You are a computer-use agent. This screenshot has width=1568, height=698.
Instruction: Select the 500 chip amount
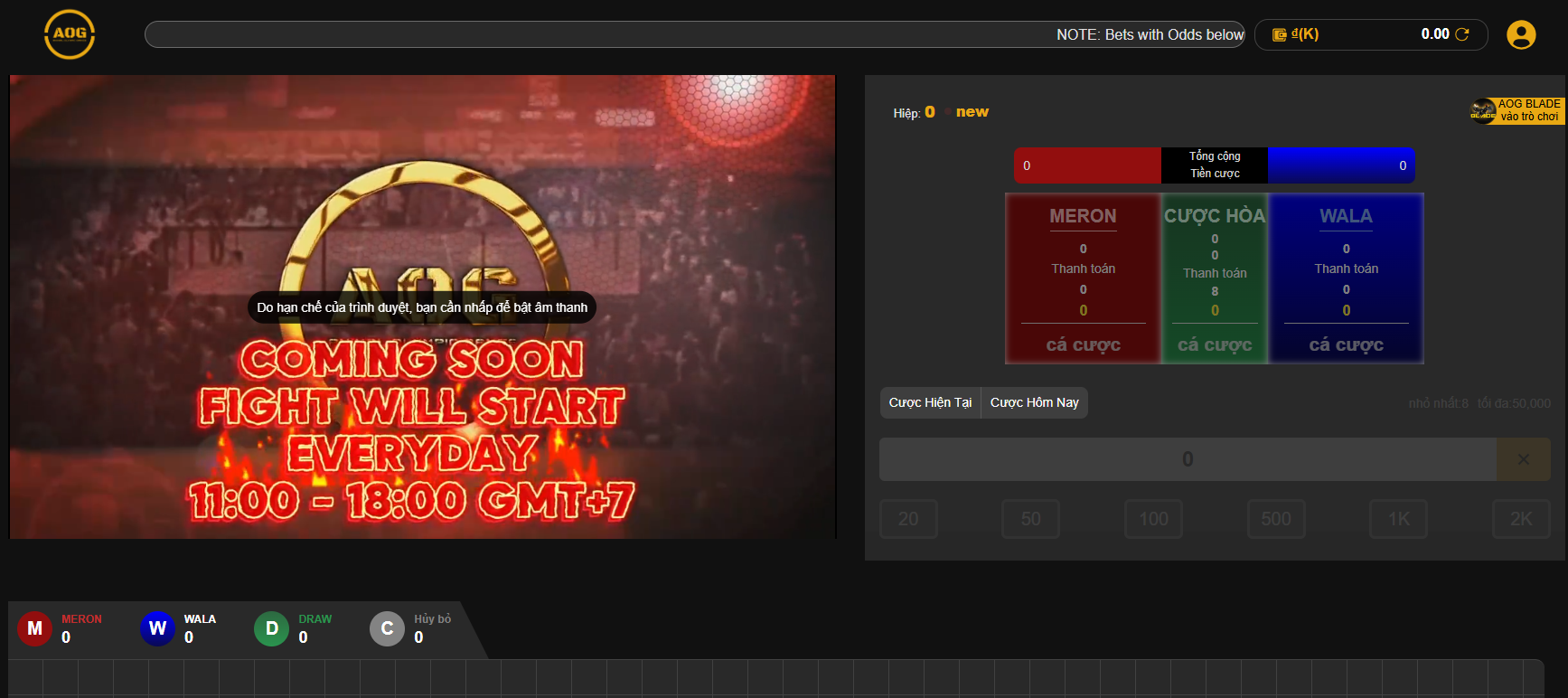[1275, 519]
